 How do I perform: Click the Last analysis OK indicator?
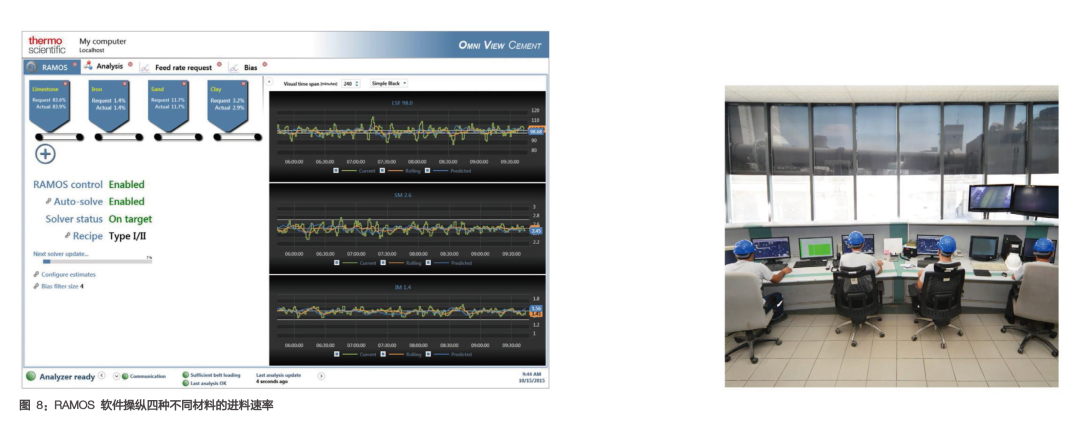pyautogui.click(x=186, y=383)
